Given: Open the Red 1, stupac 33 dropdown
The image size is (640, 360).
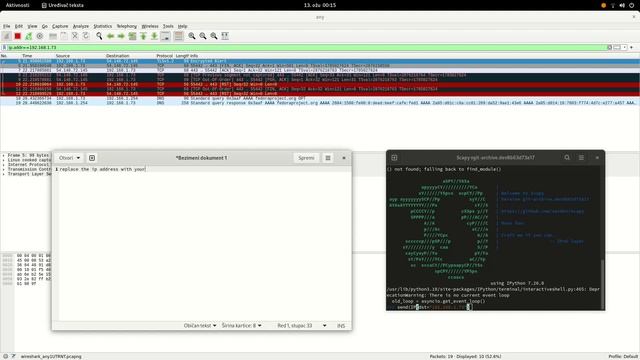Looking at the screenshot, I should [302, 326].
